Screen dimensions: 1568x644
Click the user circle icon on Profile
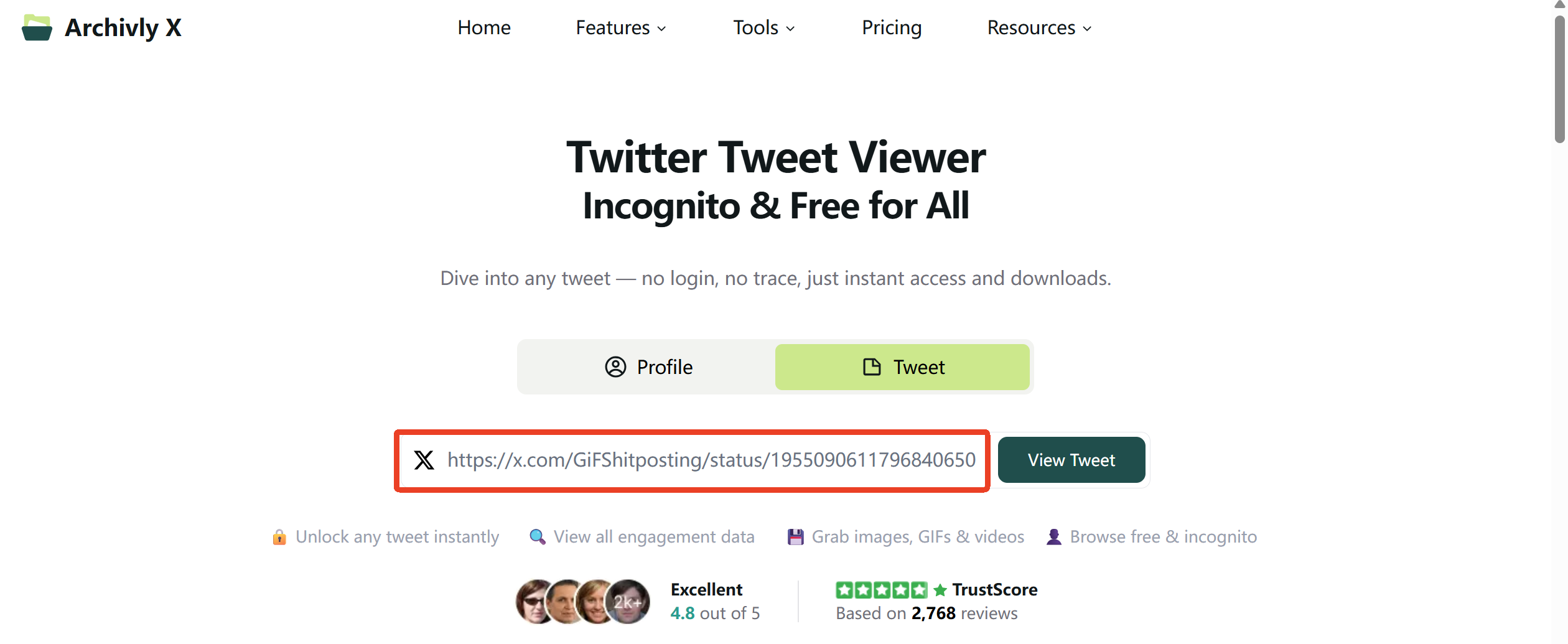(615, 367)
